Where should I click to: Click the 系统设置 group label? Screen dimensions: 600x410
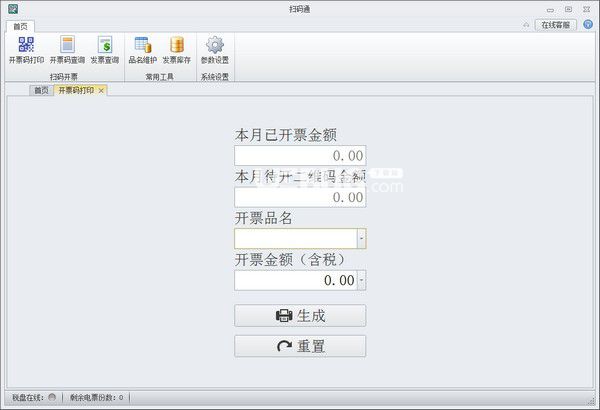(215, 77)
